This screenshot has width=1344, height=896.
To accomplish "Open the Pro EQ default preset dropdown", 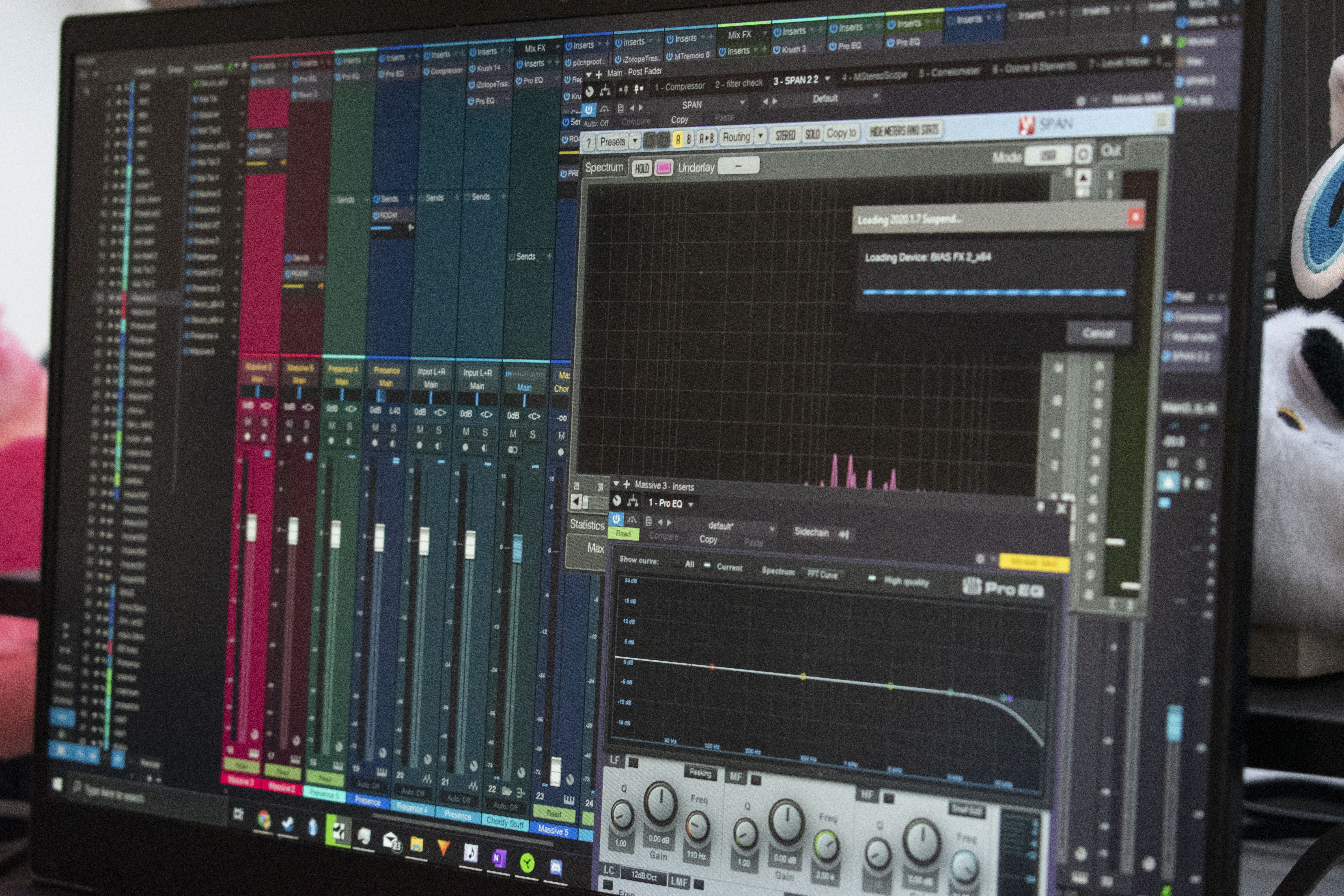I will tap(772, 529).
